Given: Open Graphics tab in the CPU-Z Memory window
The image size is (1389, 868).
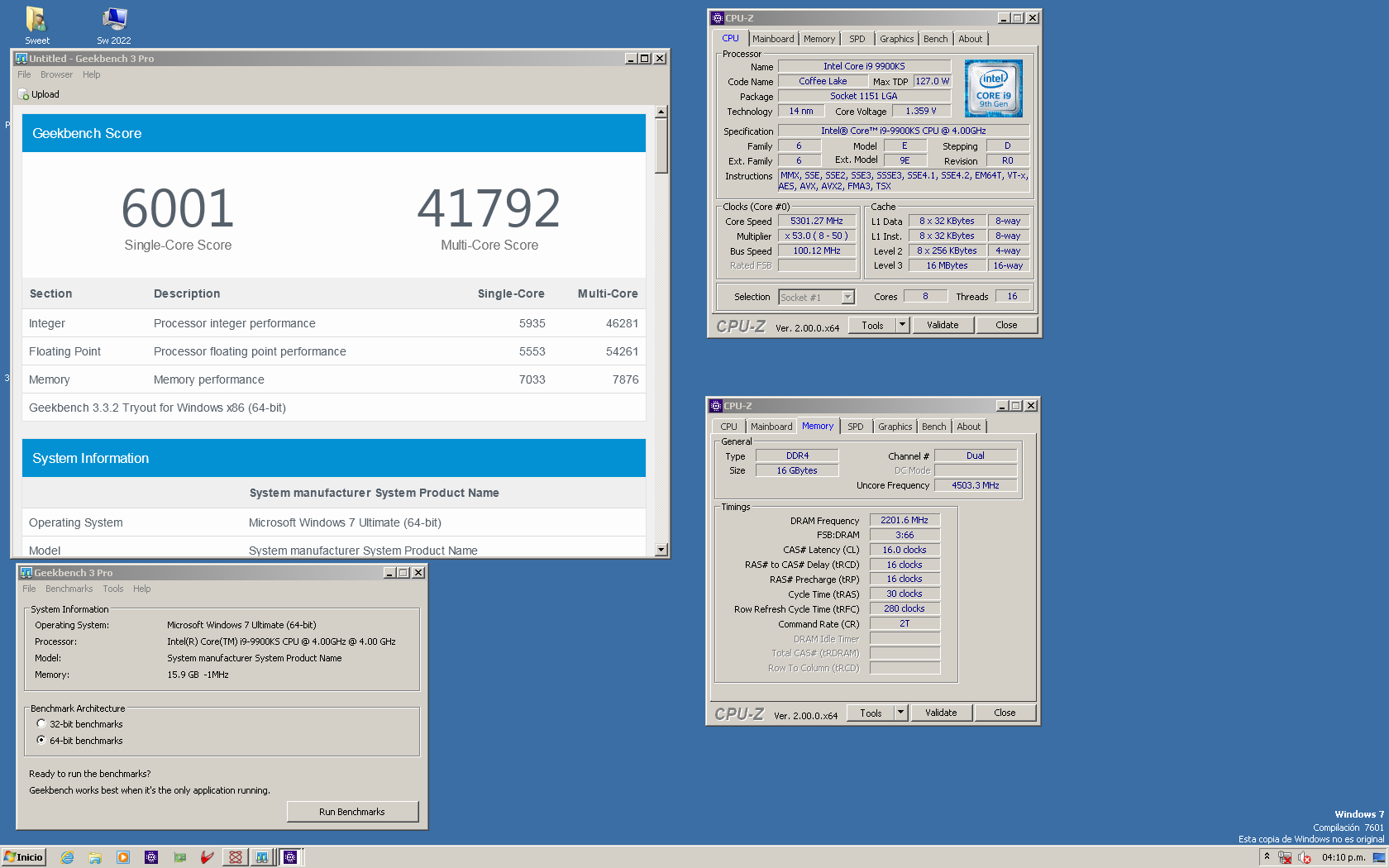Looking at the screenshot, I should coord(895,427).
